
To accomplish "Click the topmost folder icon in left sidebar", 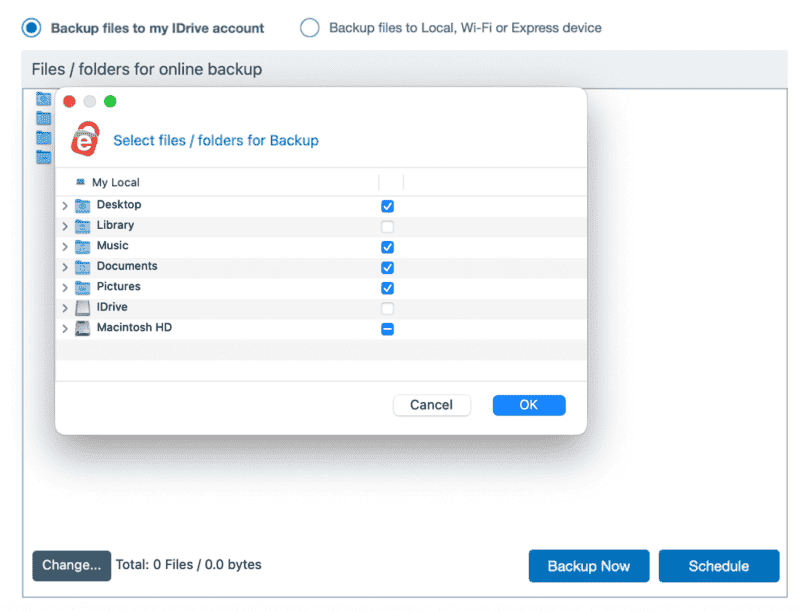I will tap(42, 98).
